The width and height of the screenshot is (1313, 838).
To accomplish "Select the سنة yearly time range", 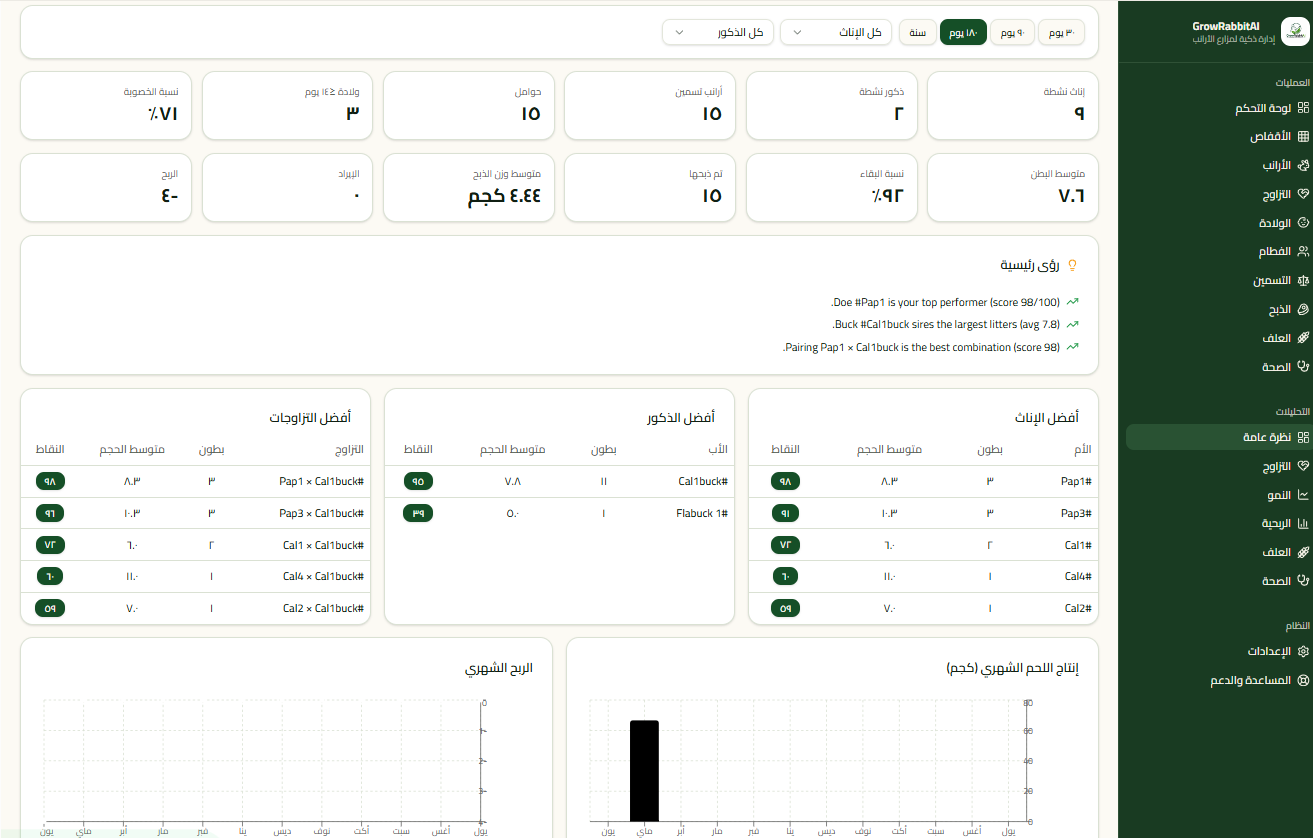I will tap(917, 33).
